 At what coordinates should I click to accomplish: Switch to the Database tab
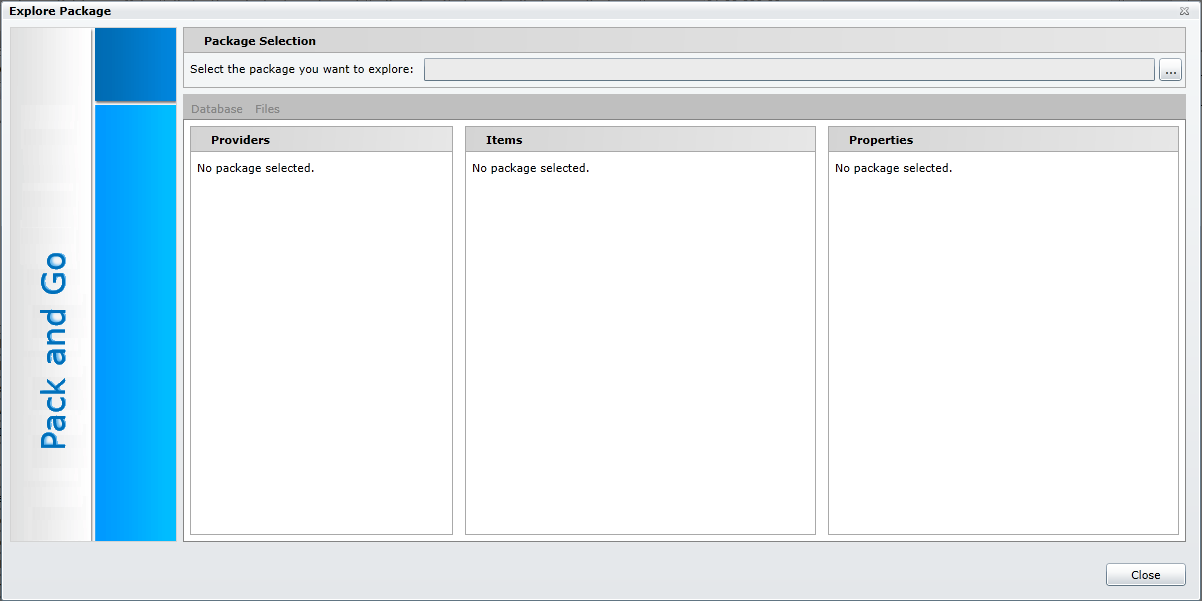[x=217, y=109]
